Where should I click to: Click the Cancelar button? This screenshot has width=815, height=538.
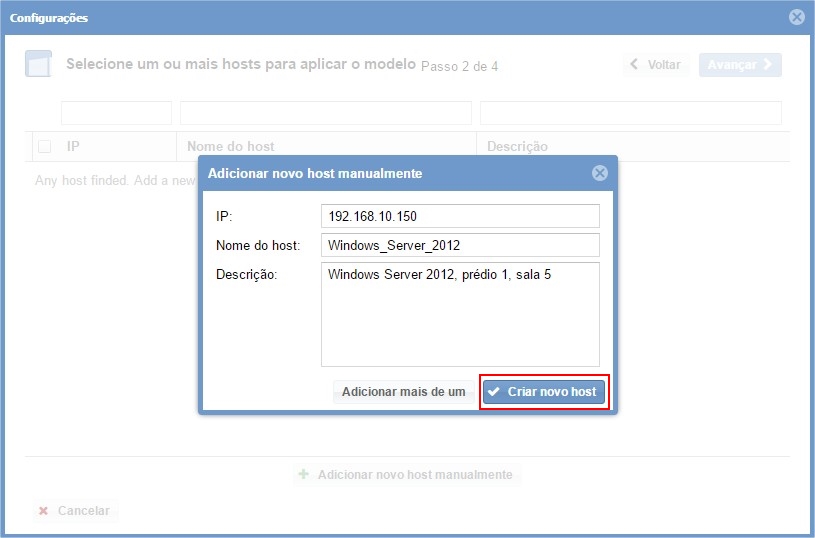tap(74, 511)
